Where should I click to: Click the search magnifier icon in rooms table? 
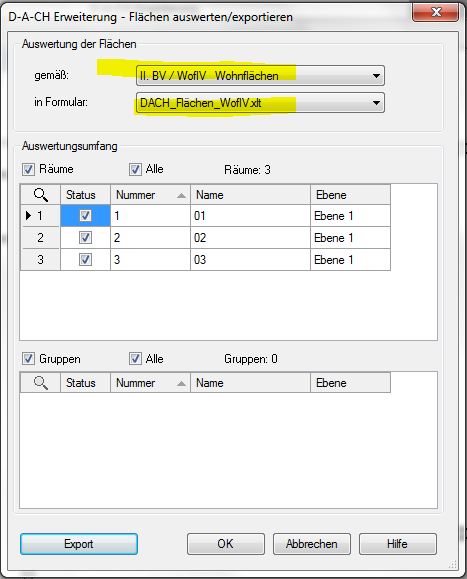40,195
